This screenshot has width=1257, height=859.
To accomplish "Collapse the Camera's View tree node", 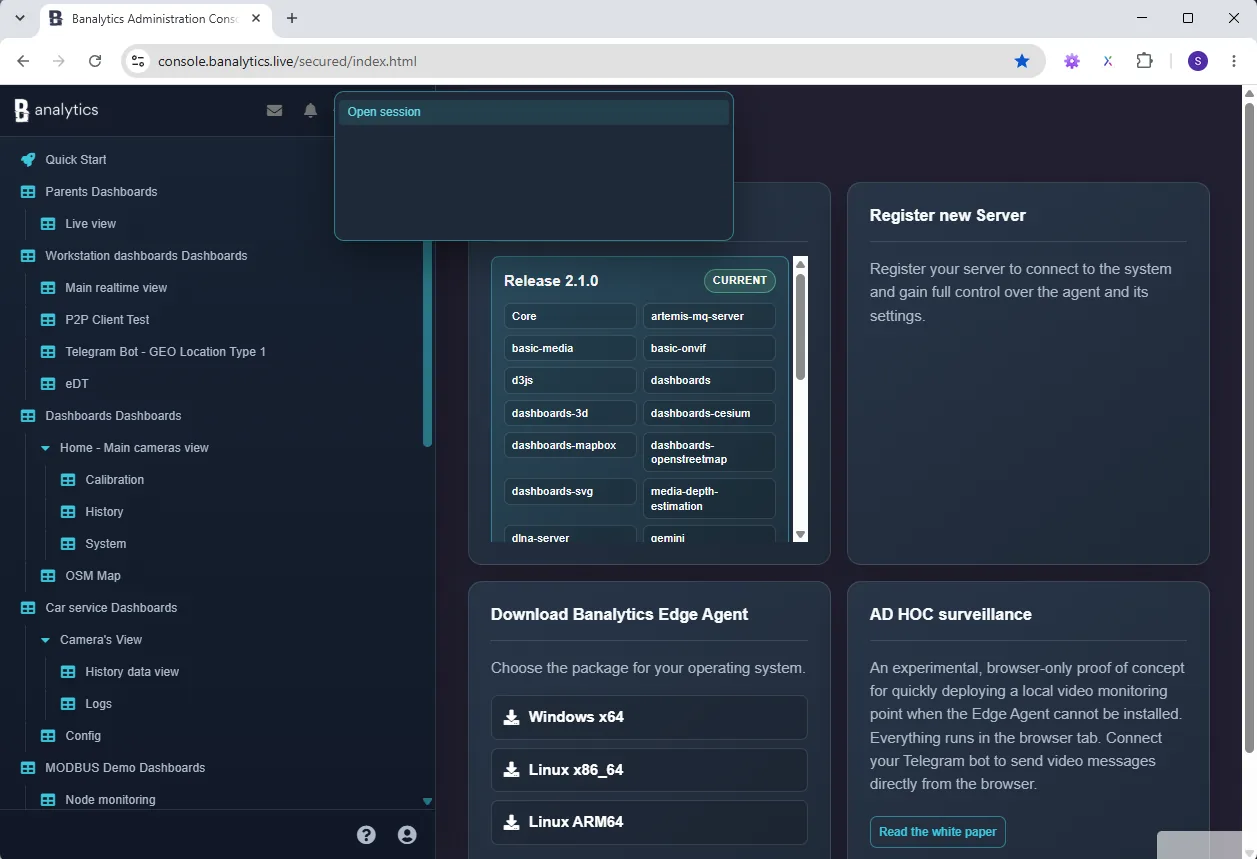I will click(45, 640).
